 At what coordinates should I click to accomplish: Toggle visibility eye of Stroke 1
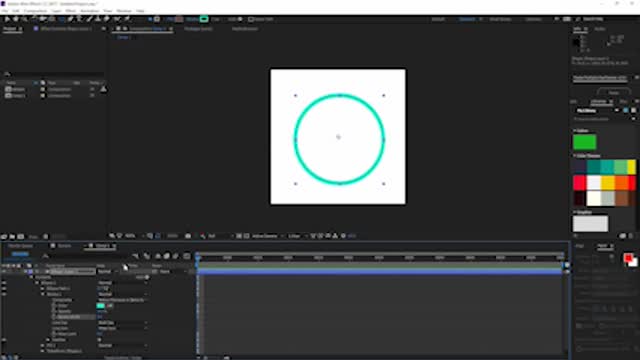pos(4,294)
